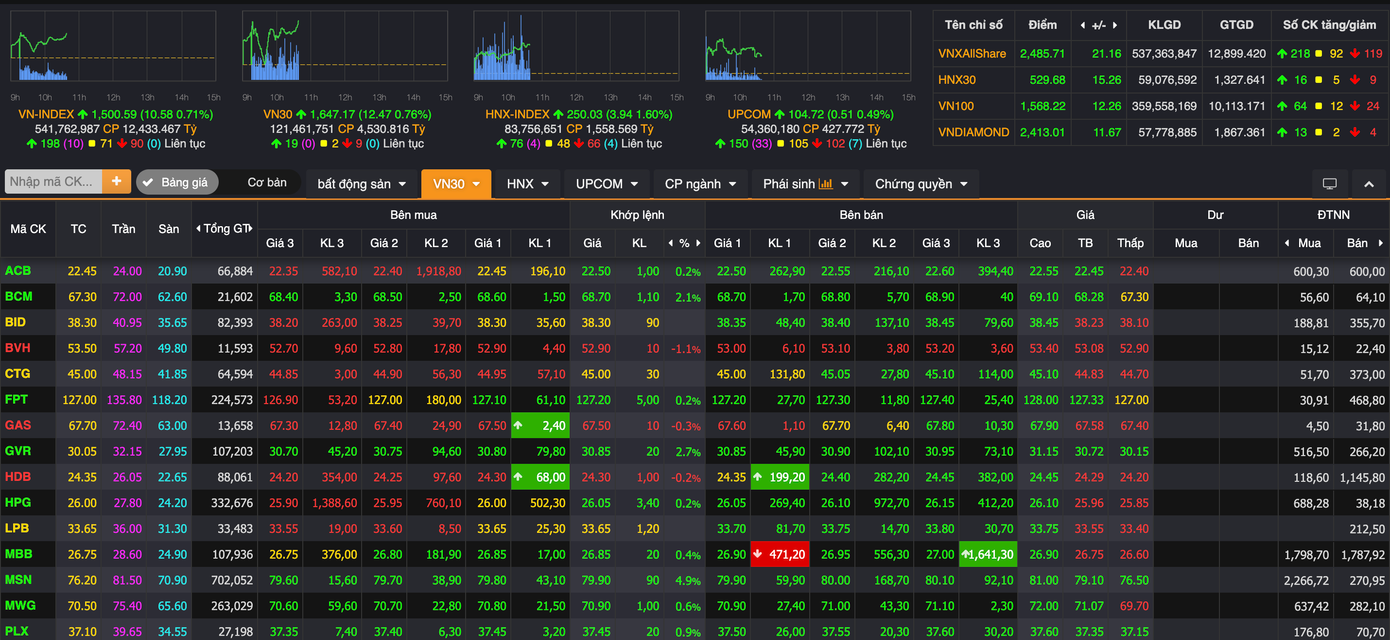1390x640 pixels.
Task: Click right arrow beside ĐTNN Bán header
Action: point(1381,243)
